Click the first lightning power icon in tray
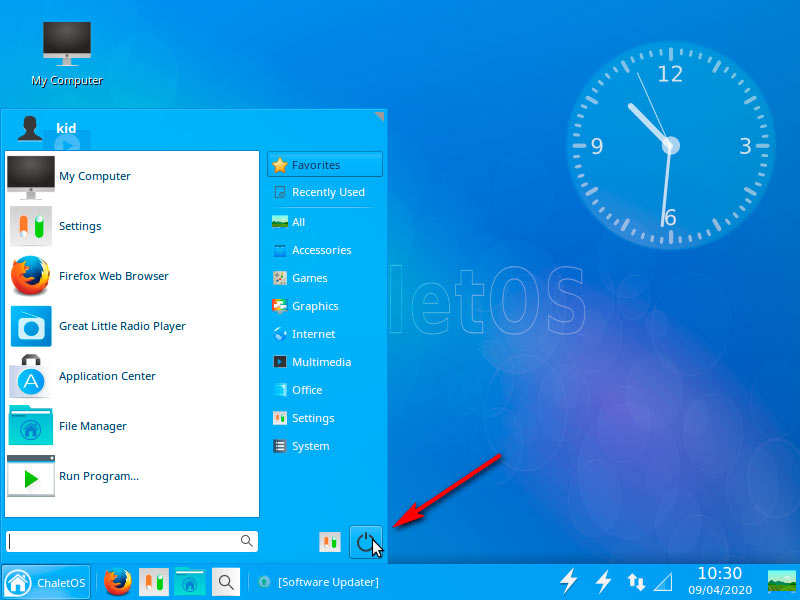The width and height of the screenshot is (800, 600). (568, 582)
